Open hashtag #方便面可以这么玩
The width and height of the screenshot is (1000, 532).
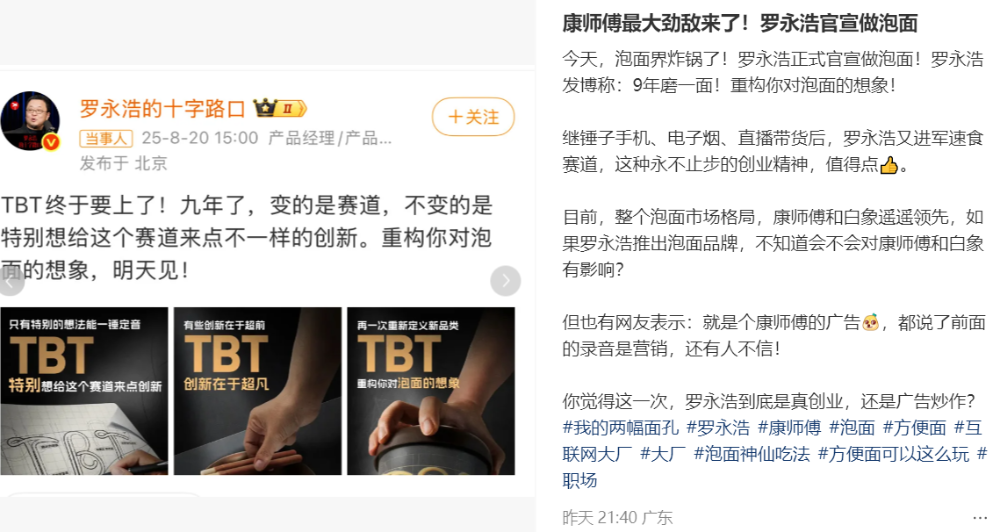pyautogui.click(x=893, y=454)
